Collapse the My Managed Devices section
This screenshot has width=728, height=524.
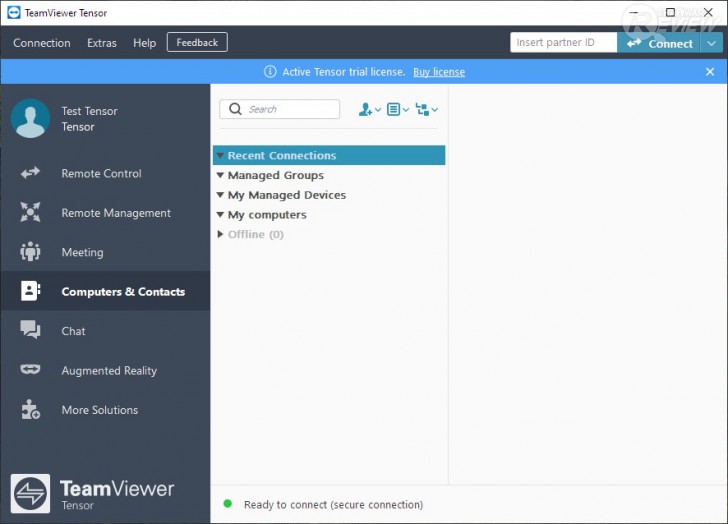pos(220,195)
